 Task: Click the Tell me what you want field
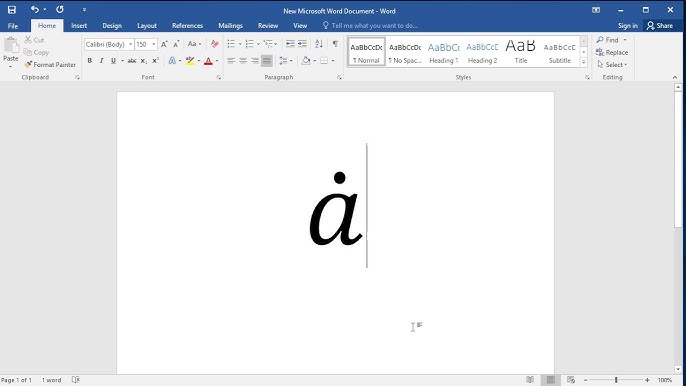[x=370, y=26]
